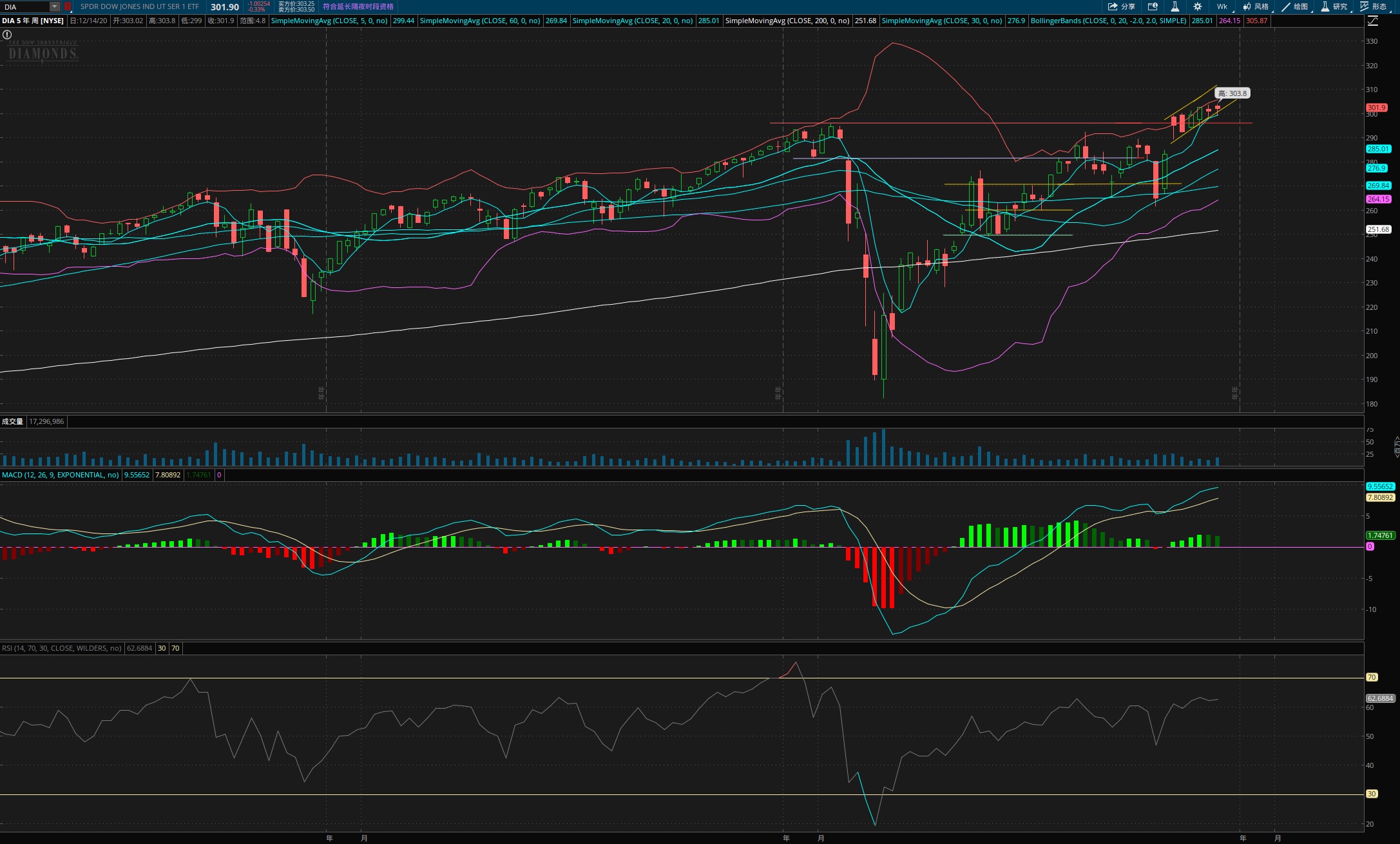Click the 285.01 cyan price axis label
This screenshot has height=844, width=1400.
point(1378,149)
